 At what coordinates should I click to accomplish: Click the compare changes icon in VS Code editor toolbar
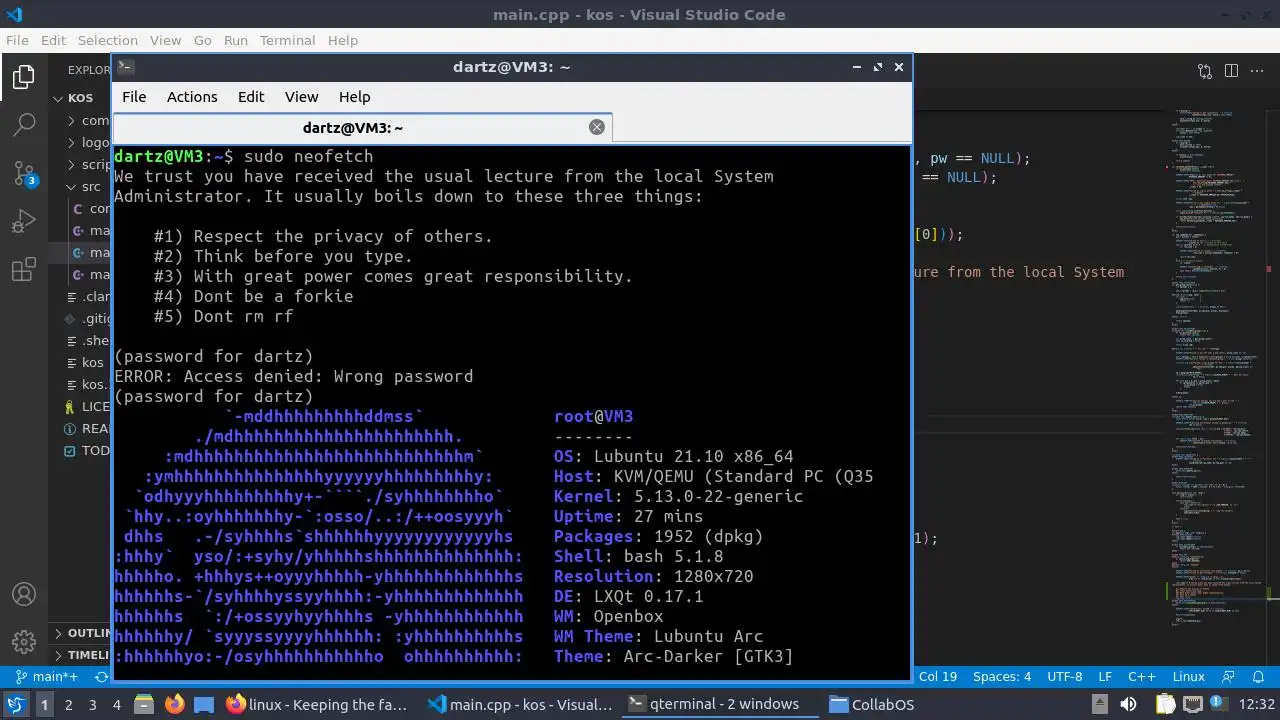(1205, 70)
